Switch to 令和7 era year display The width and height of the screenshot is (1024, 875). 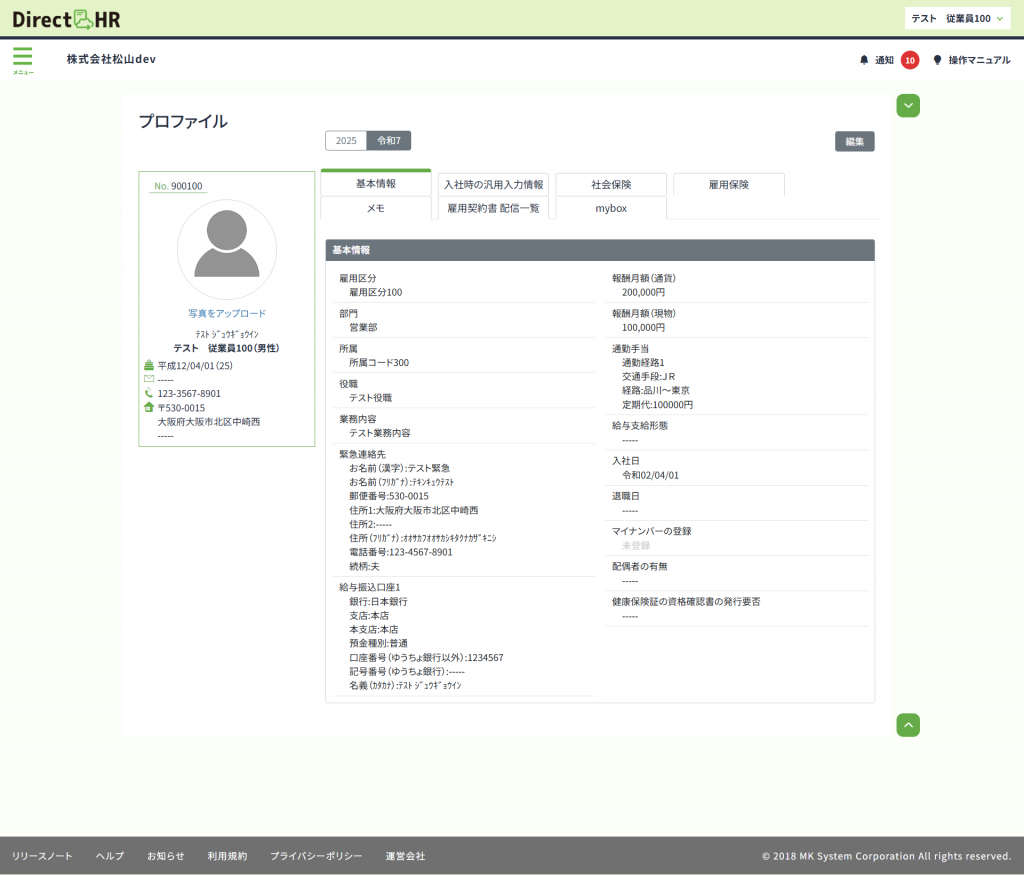tap(389, 141)
